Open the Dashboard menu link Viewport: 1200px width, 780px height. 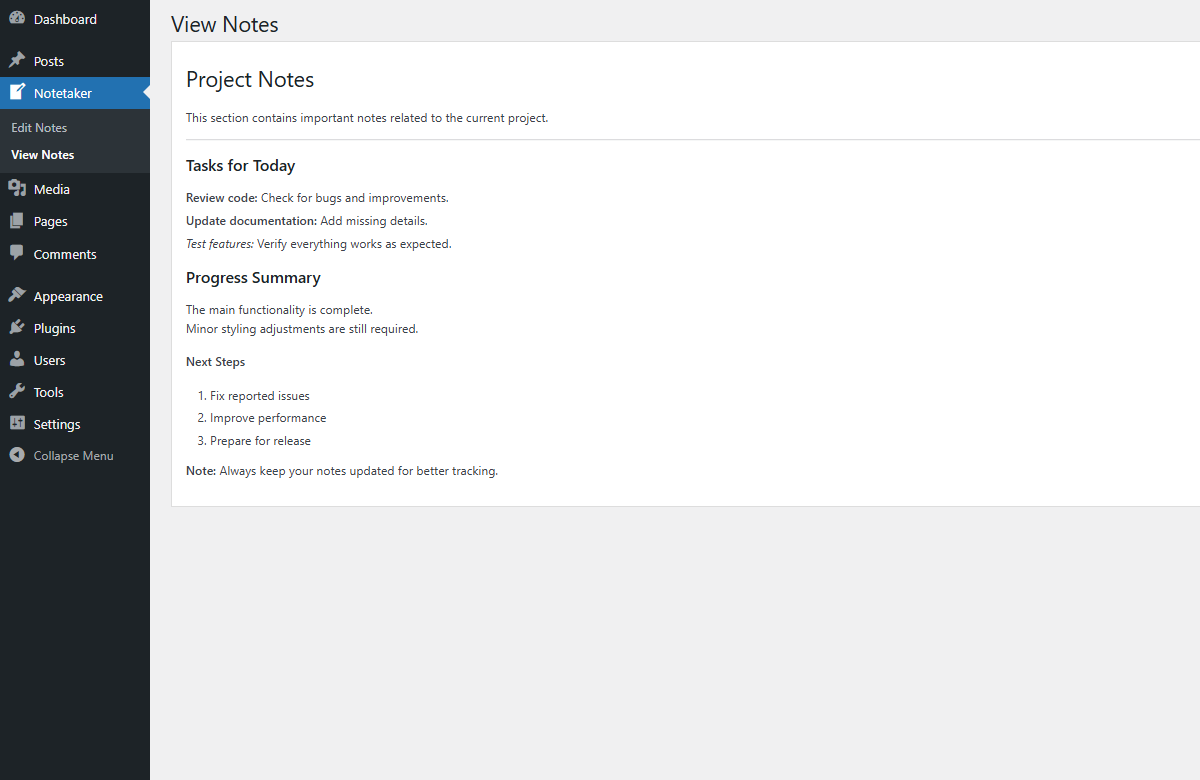click(65, 19)
